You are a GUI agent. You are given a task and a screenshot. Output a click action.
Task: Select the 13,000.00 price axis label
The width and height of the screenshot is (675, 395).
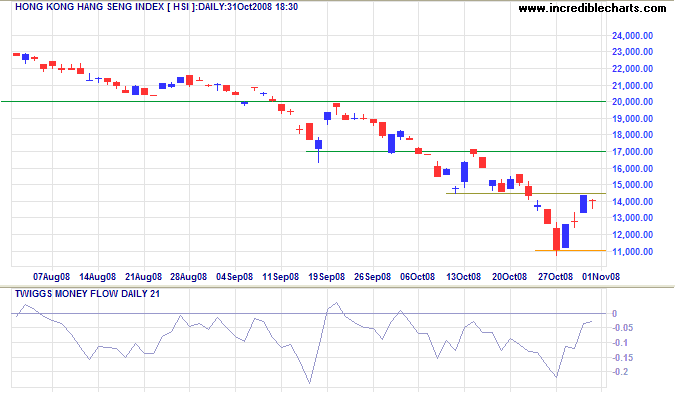632,218
